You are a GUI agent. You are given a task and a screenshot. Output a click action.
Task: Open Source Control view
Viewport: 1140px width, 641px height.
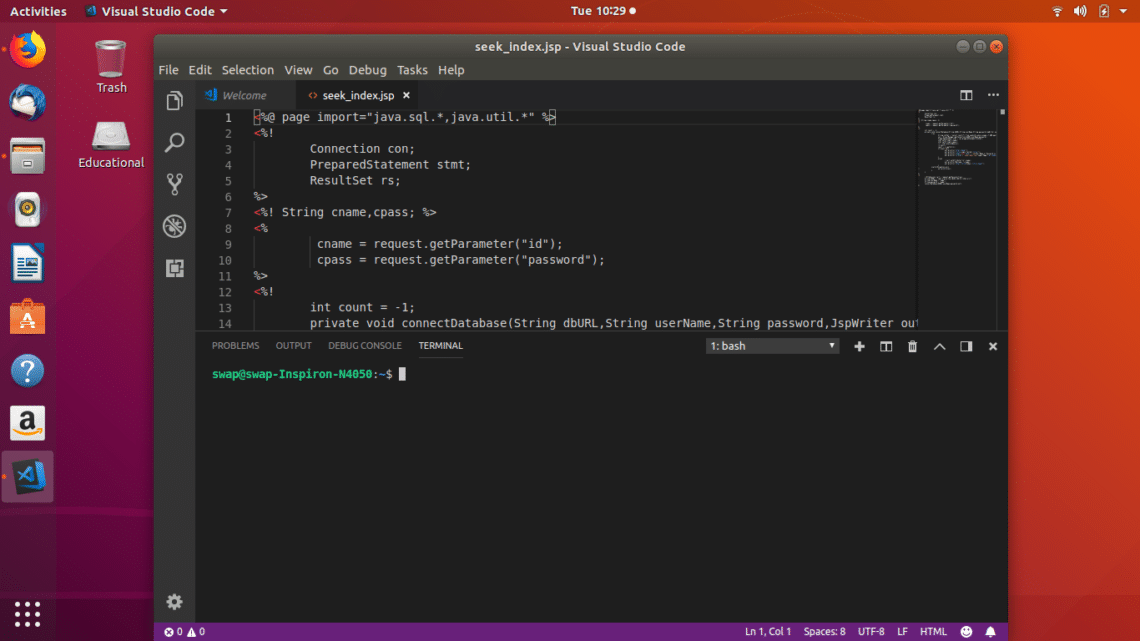click(x=174, y=184)
